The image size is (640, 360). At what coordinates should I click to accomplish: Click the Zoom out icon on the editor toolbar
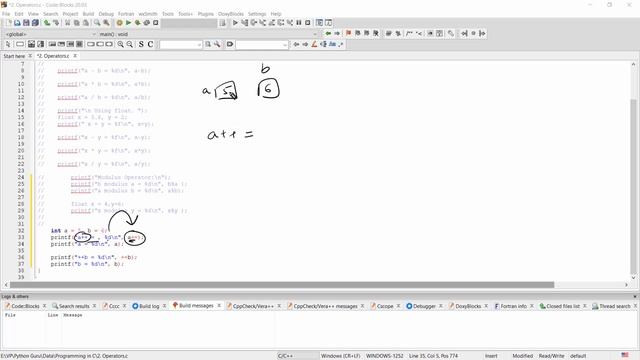coord(130,44)
